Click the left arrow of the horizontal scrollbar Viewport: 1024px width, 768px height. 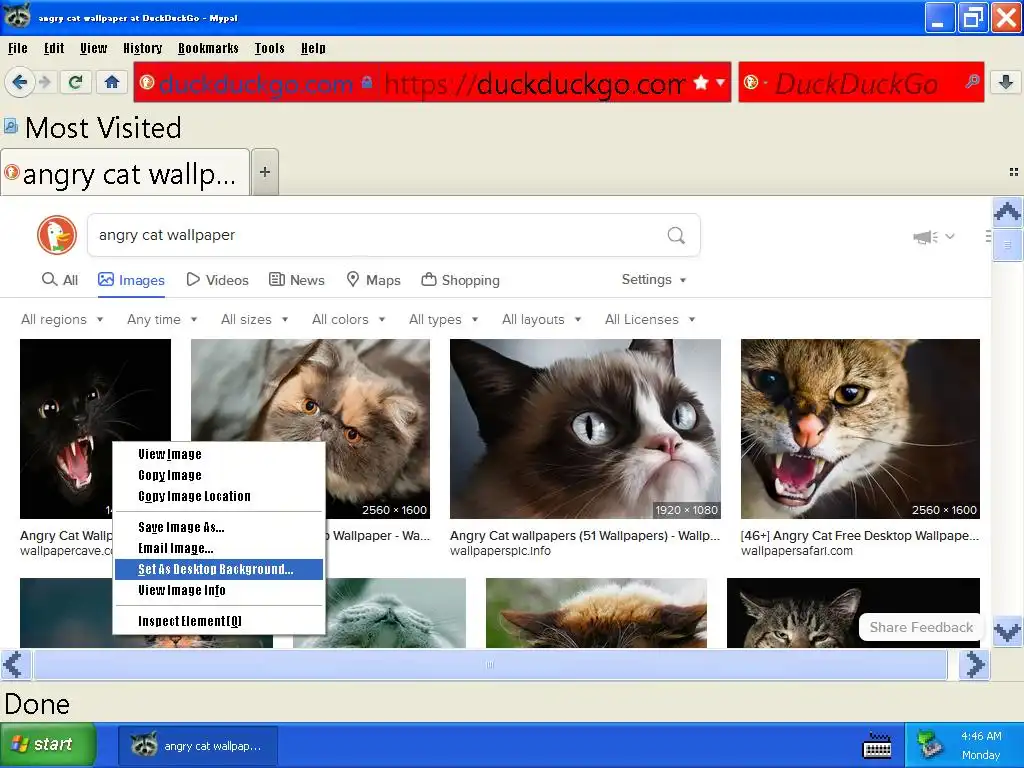16,665
